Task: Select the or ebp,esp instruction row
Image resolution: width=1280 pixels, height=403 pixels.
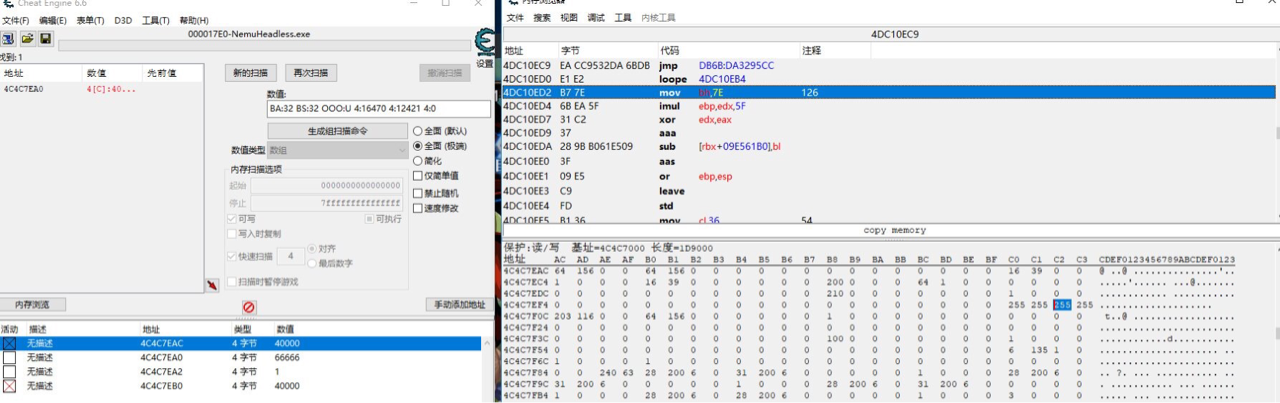Action: (889, 176)
